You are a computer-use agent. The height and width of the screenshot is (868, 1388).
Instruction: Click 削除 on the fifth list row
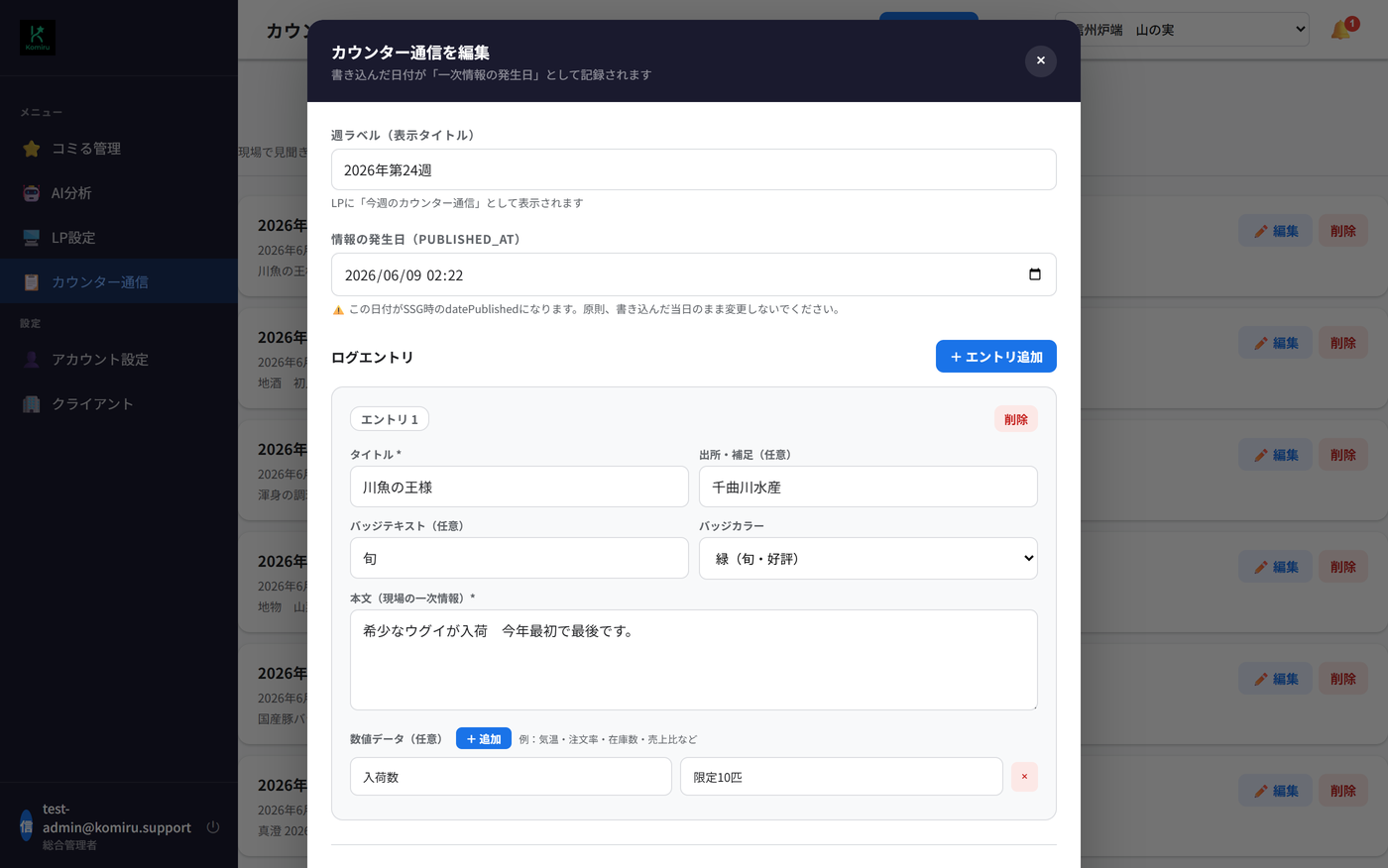[1343, 679]
